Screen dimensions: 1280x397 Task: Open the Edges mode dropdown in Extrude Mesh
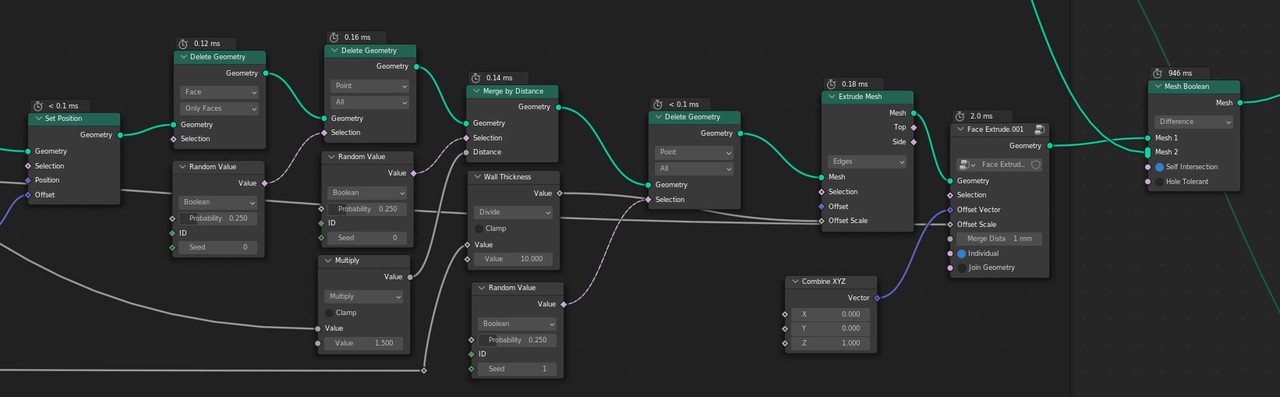click(867, 161)
